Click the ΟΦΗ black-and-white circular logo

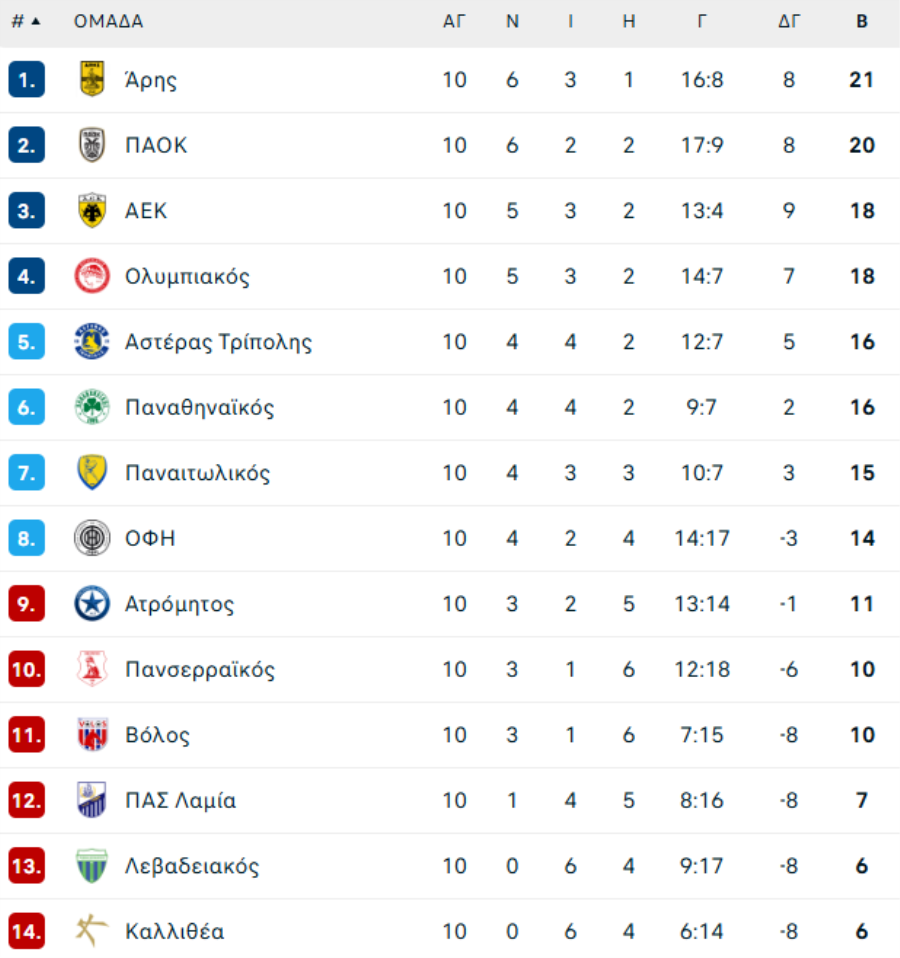tap(92, 538)
